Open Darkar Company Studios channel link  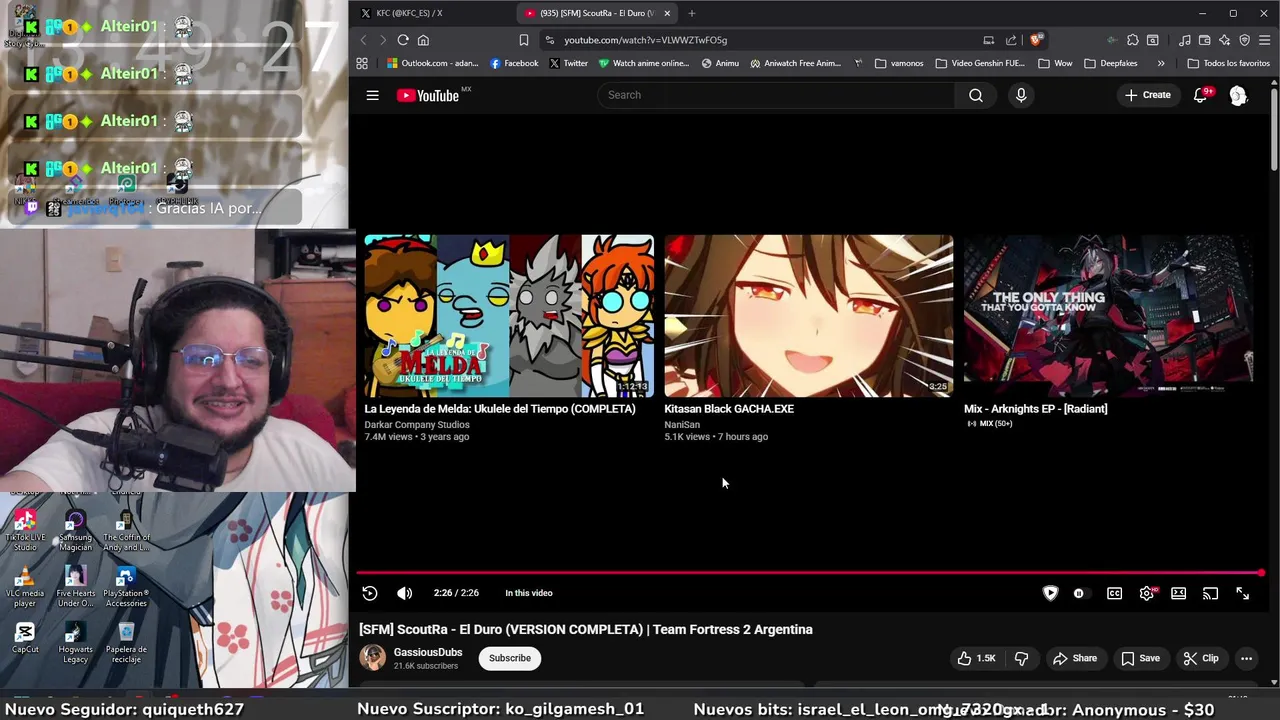(417, 424)
